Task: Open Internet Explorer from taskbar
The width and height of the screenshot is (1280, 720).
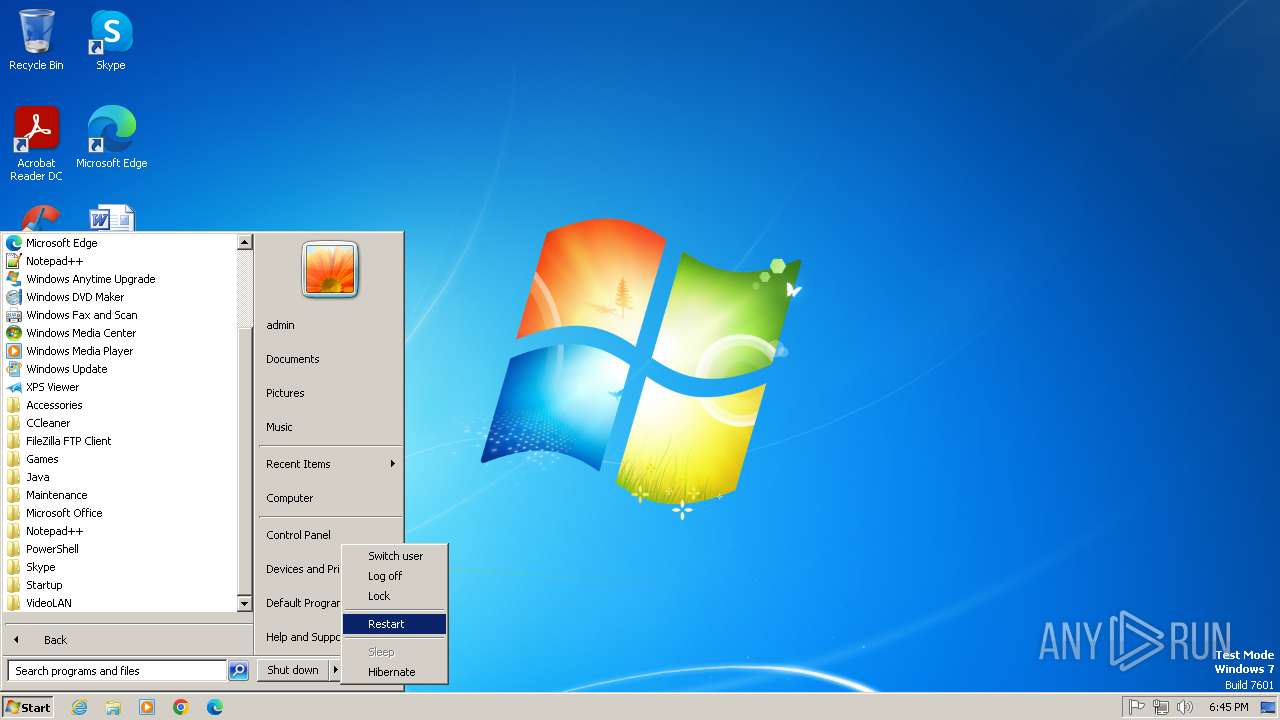Action: tap(79, 707)
